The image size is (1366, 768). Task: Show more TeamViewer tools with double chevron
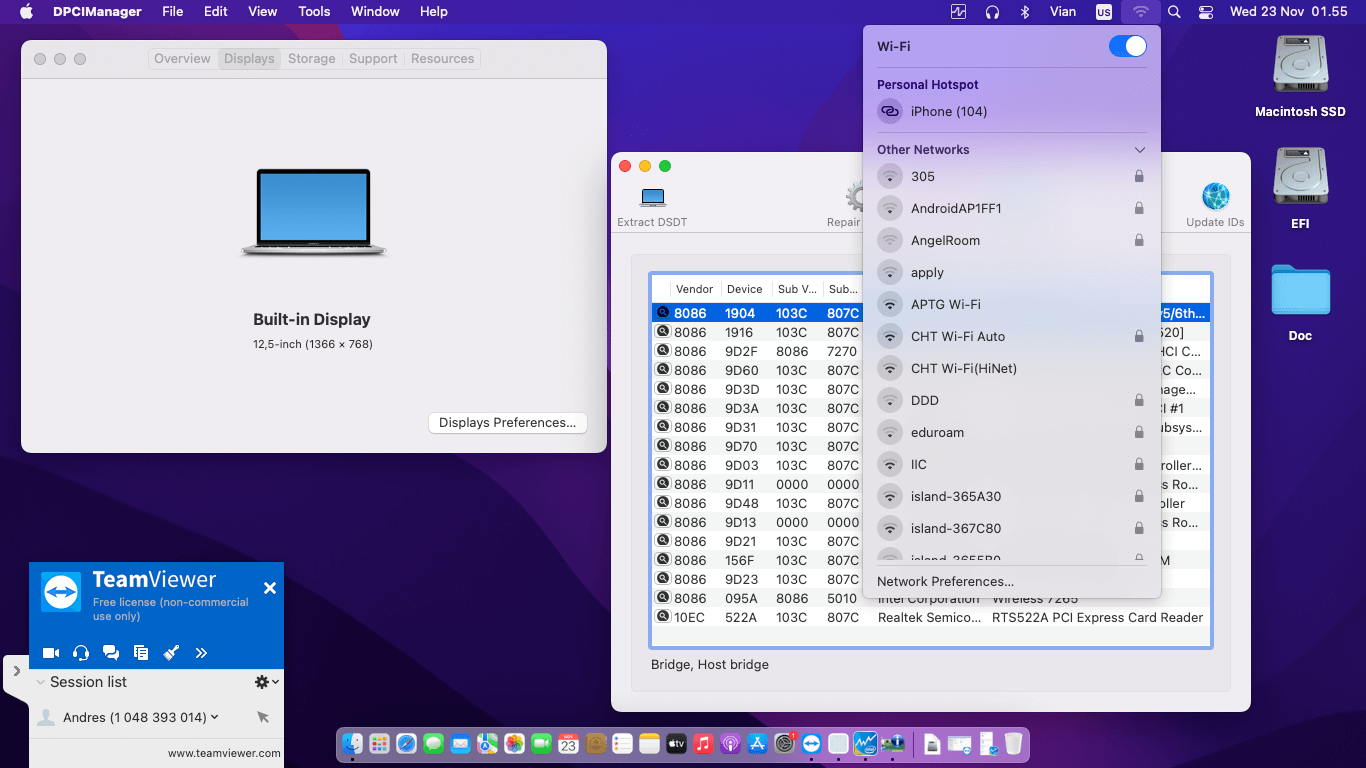[x=201, y=653]
